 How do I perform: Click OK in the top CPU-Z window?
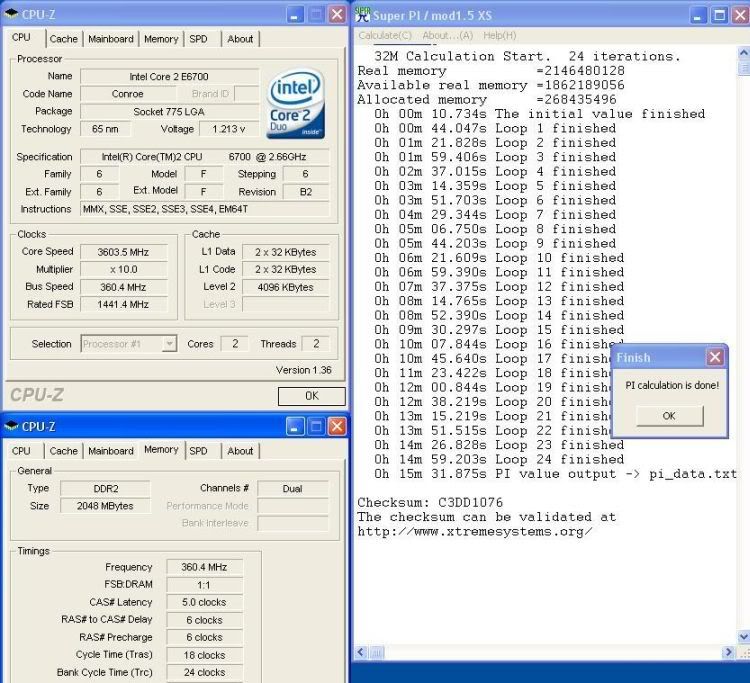click(311, 396)
